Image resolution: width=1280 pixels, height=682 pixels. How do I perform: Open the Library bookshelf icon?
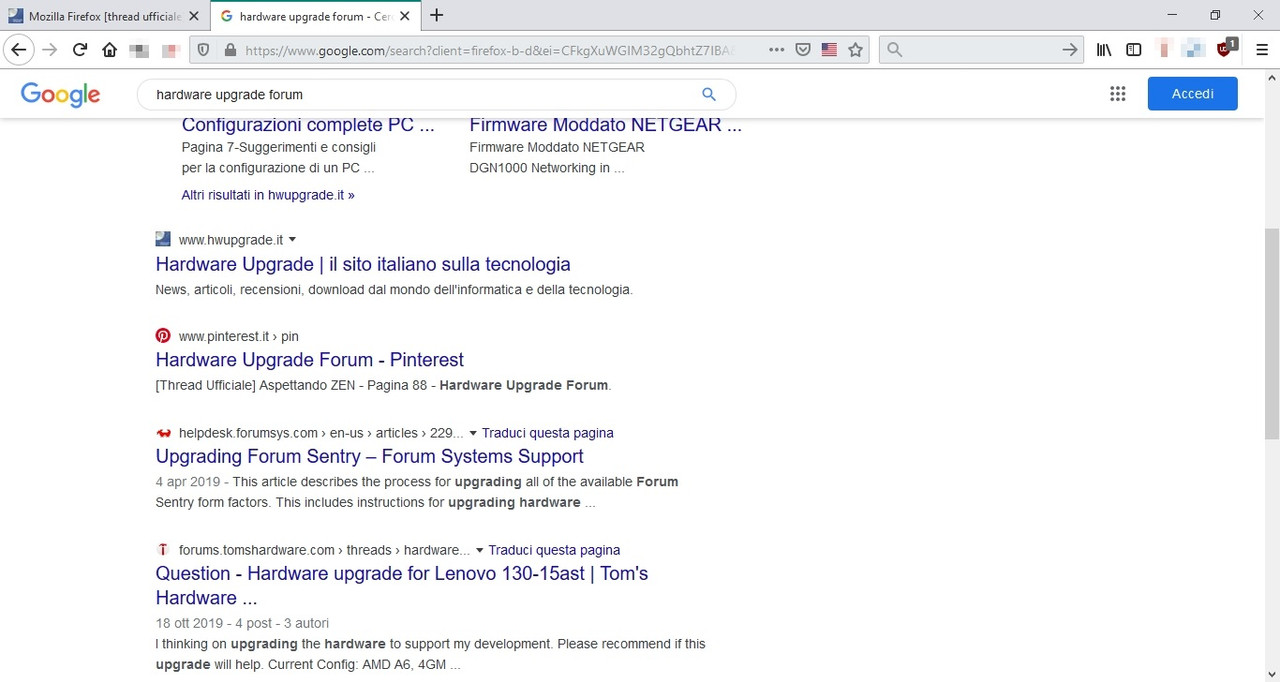[1104, 50]
